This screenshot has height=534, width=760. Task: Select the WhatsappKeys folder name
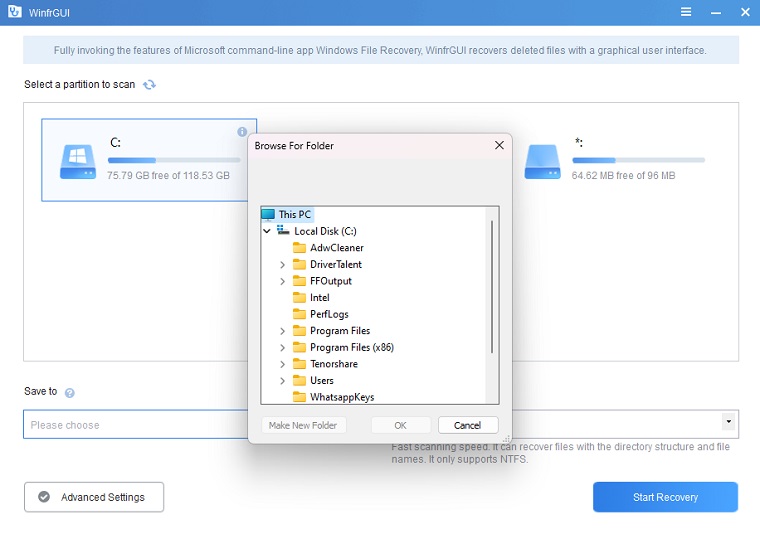coord(342,397)
